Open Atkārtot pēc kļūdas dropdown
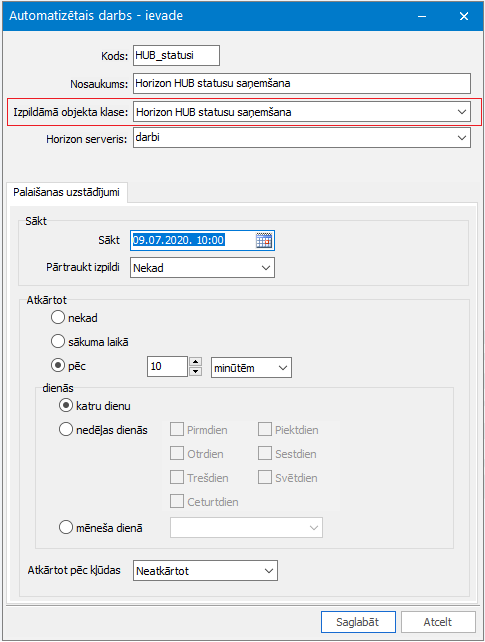The height and width of the screenshot is (642, 485). point(268,571)
